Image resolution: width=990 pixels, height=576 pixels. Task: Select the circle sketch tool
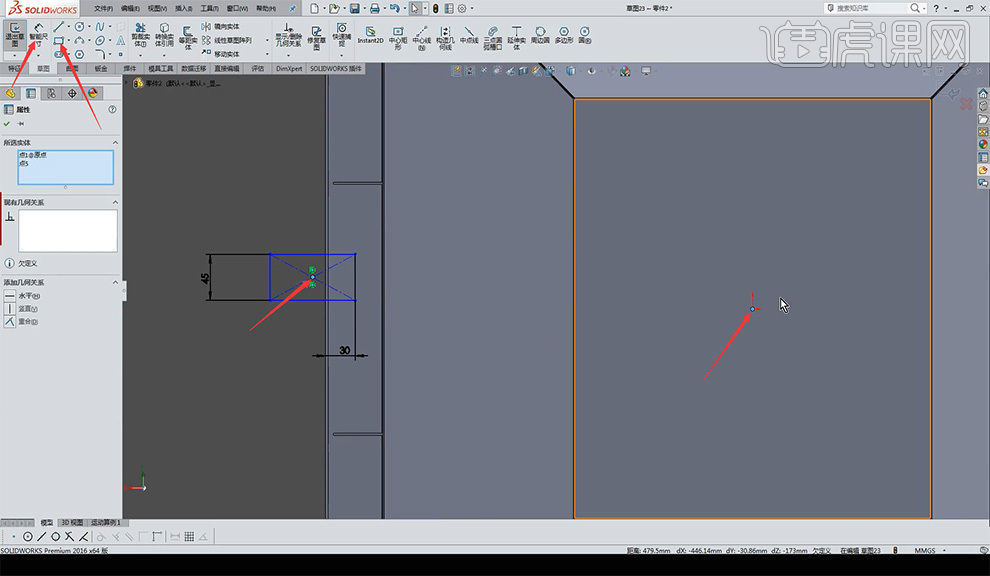[x=80, y=27]
